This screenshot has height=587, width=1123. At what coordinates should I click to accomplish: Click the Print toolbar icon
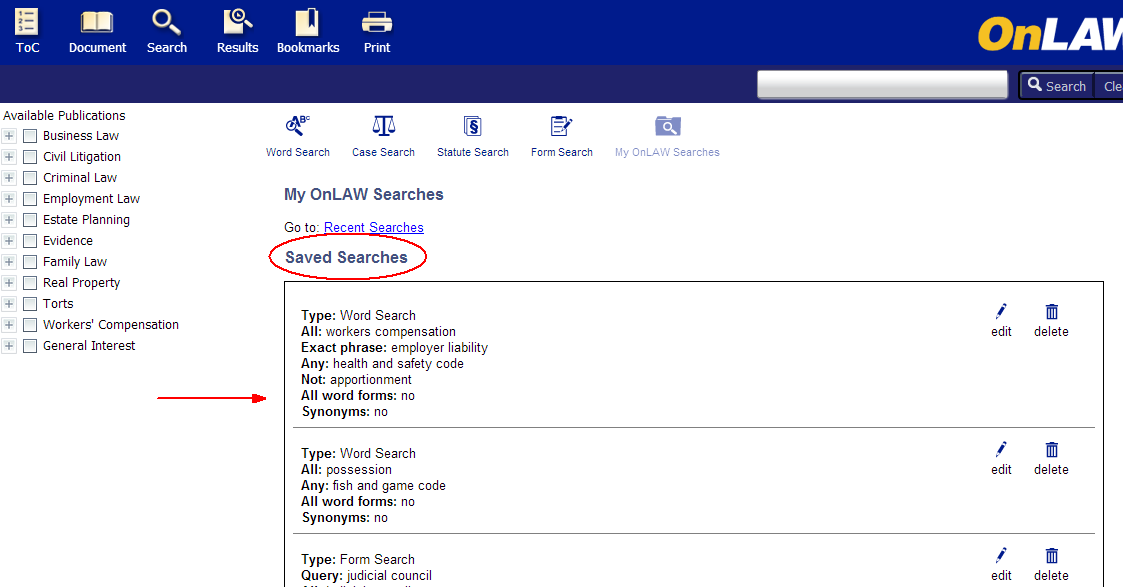377,31
